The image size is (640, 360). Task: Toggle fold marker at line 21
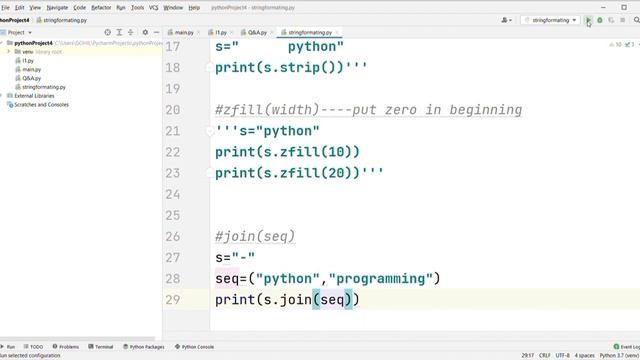[x=209, y=131]
